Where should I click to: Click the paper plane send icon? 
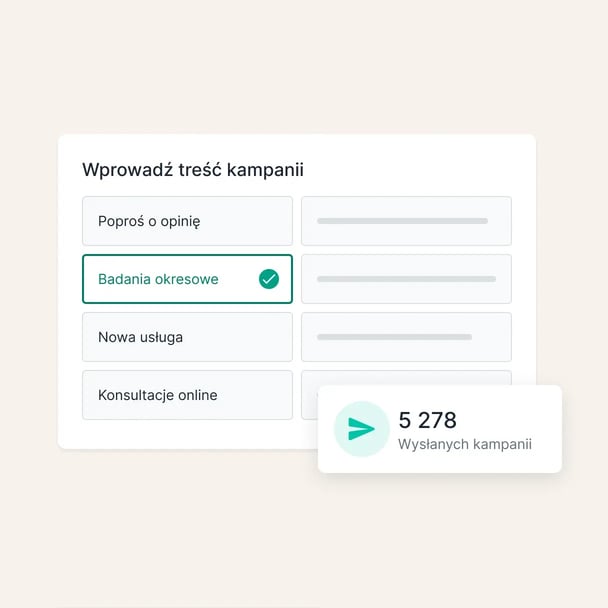(x=361, y=429)
